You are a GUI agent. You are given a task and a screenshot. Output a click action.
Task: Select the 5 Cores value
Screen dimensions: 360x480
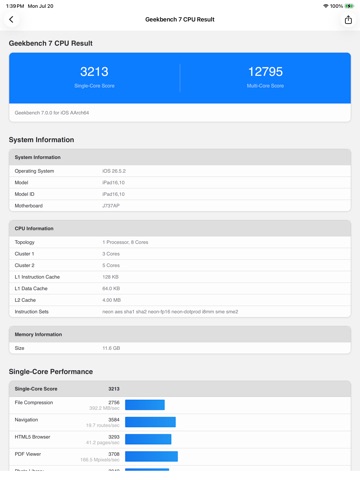coord(111,265)
